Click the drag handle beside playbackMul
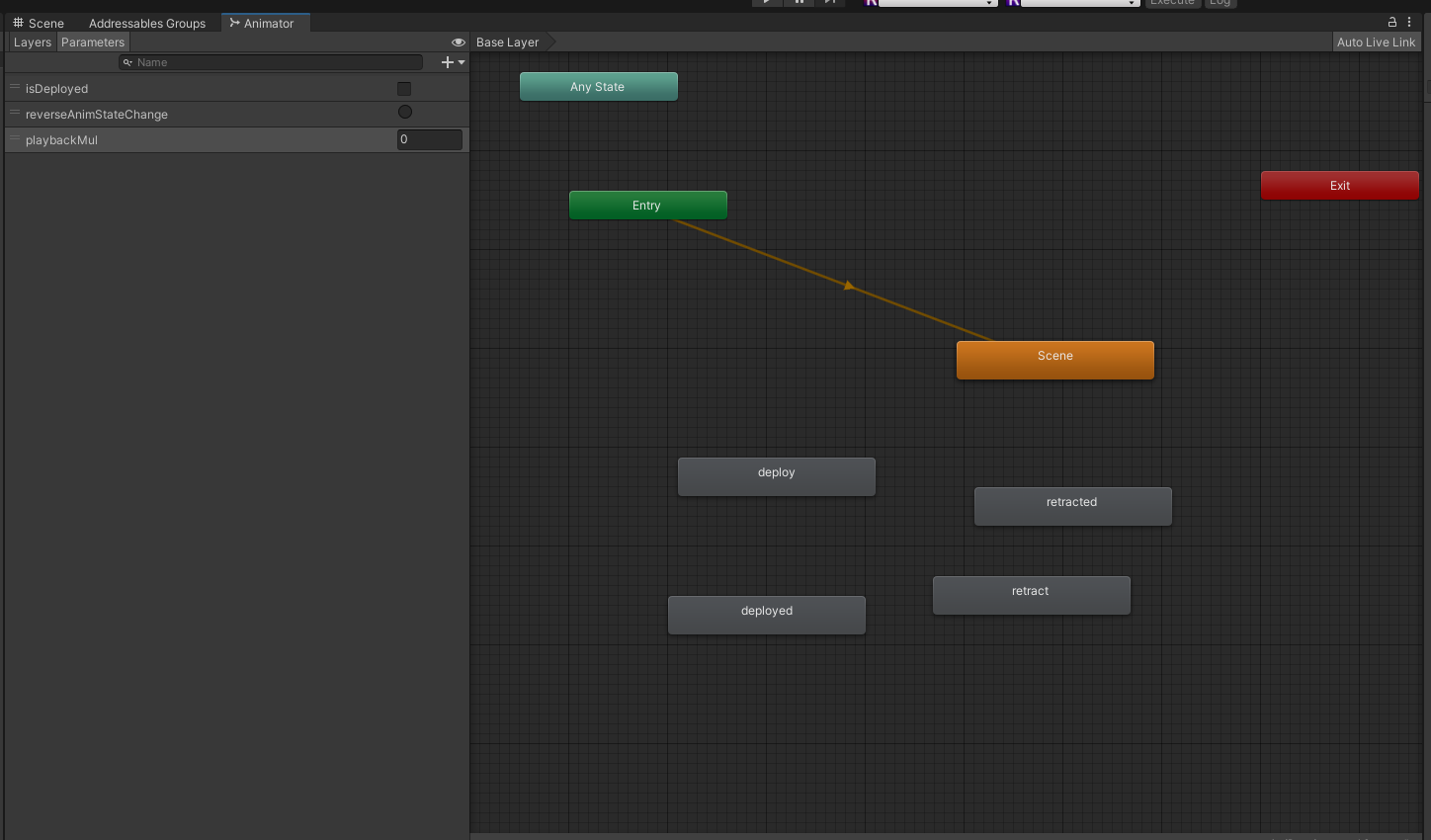 pos(15,139)
